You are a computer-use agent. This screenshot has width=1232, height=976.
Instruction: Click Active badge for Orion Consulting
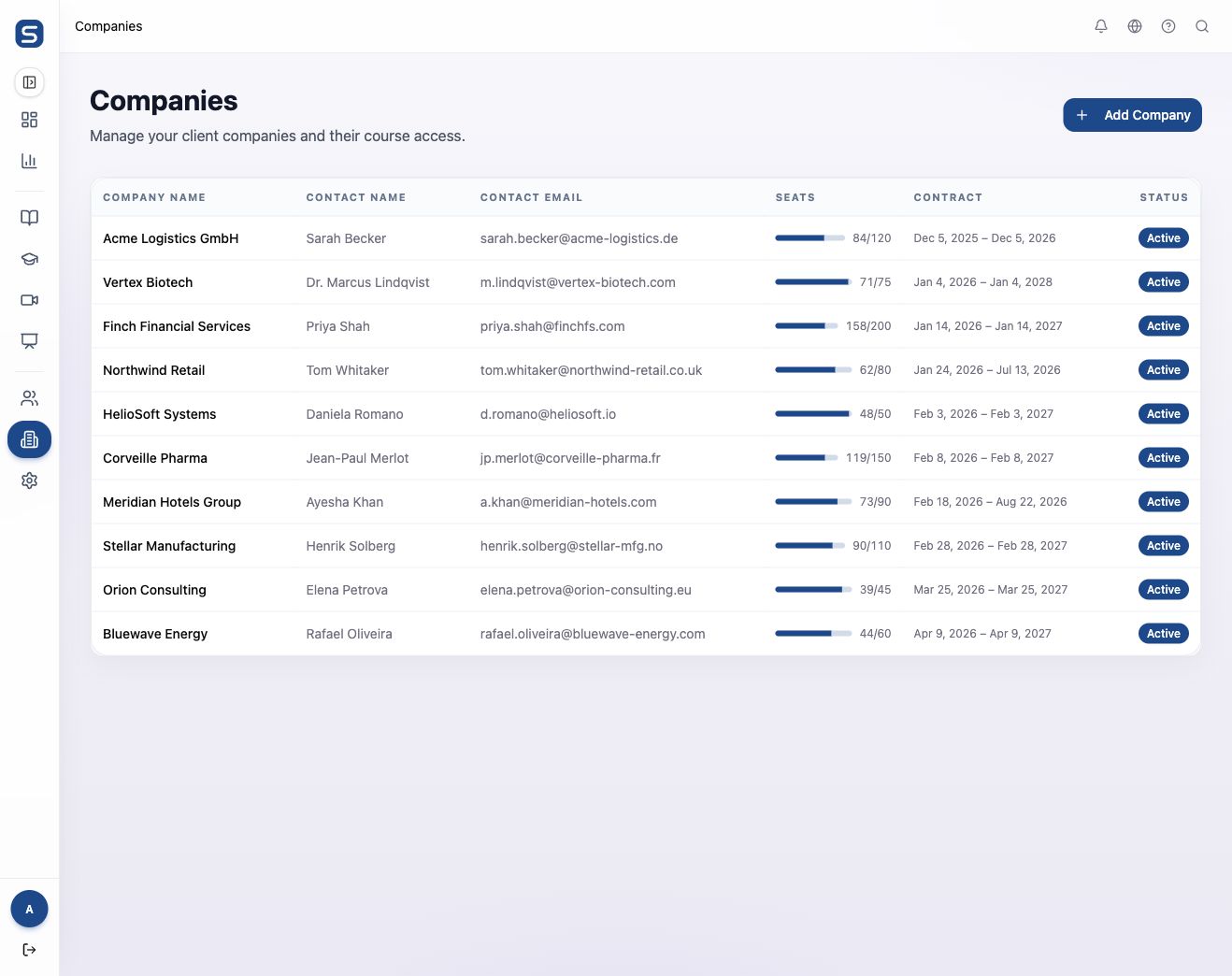pyautogui.click(x=1164, y=590)
